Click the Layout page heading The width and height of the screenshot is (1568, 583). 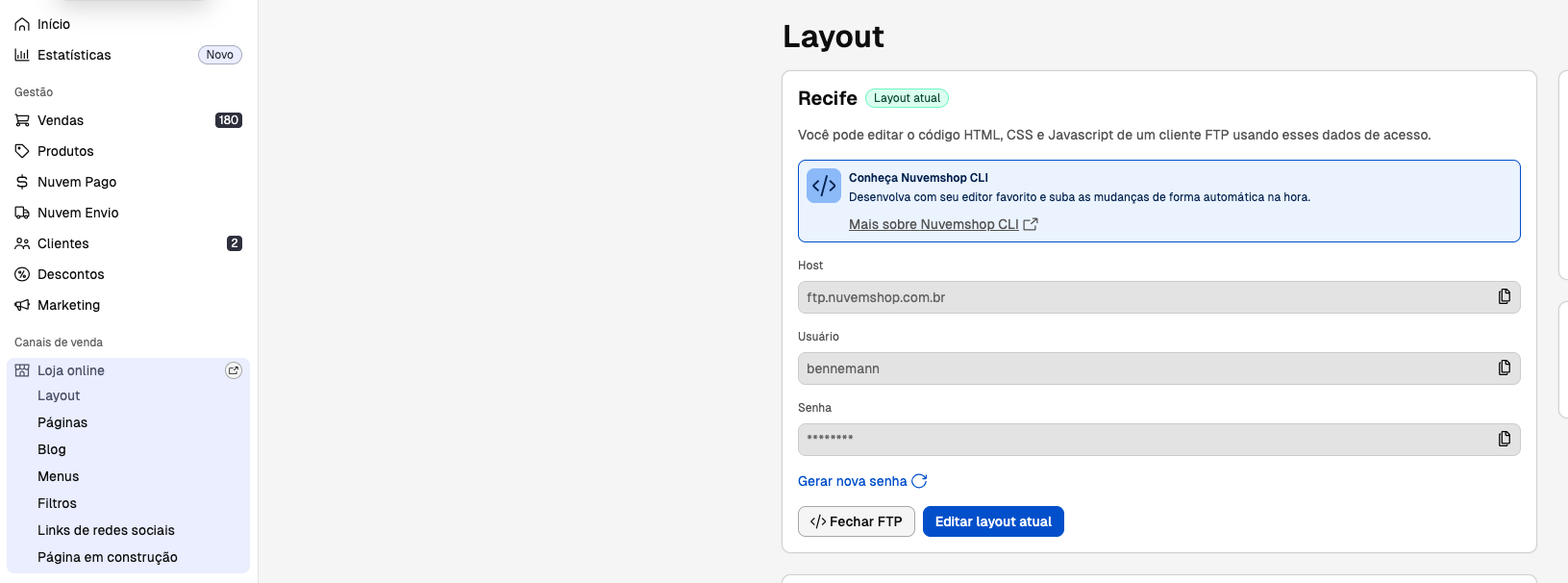coord(834,37)
